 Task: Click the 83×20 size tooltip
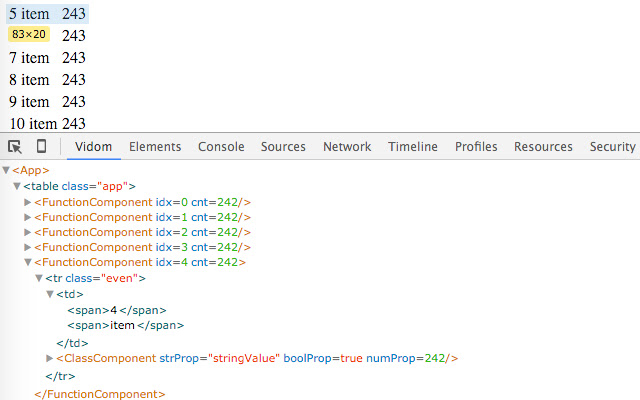pyautogui.click(x=29, y=34)
